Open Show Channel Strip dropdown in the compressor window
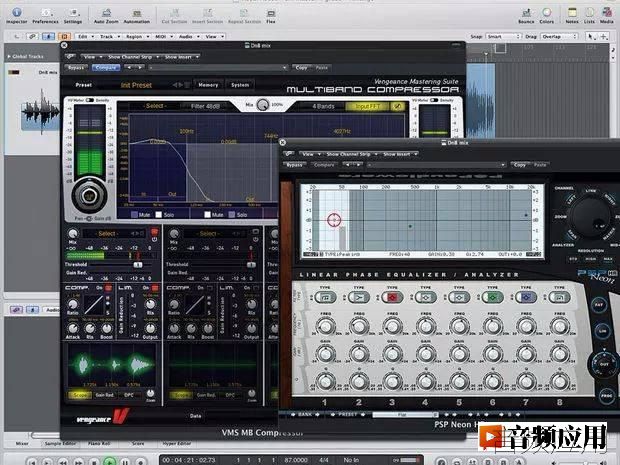 133,57
